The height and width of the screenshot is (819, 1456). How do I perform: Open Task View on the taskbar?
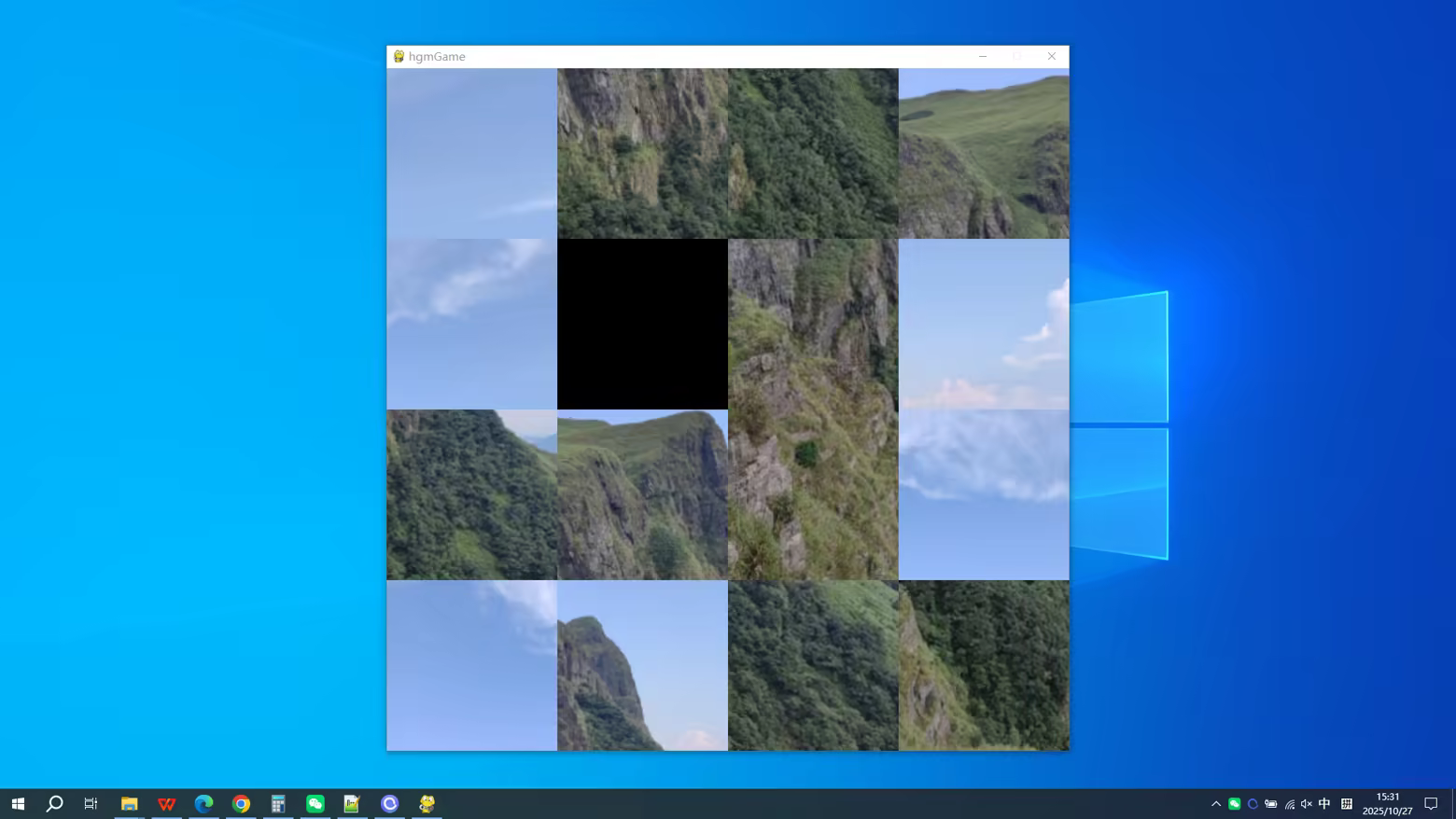click(91, 803)
